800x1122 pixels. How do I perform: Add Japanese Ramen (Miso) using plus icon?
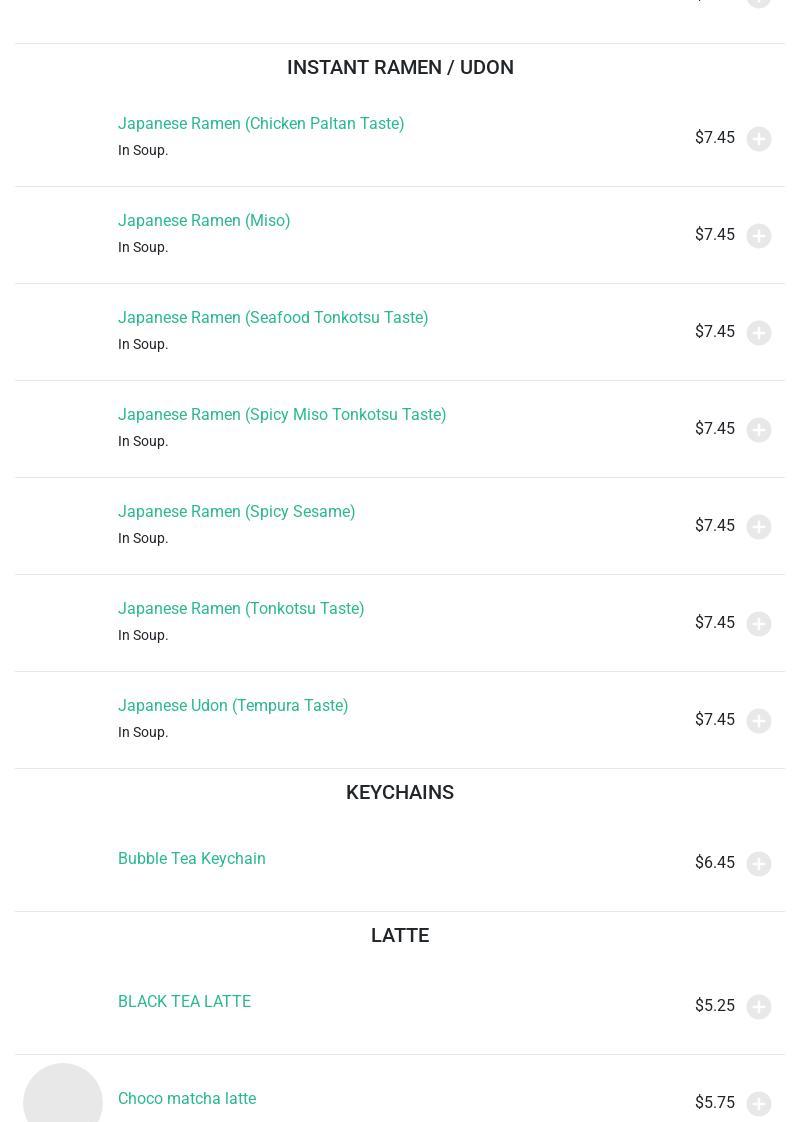(x=758, y=235)
